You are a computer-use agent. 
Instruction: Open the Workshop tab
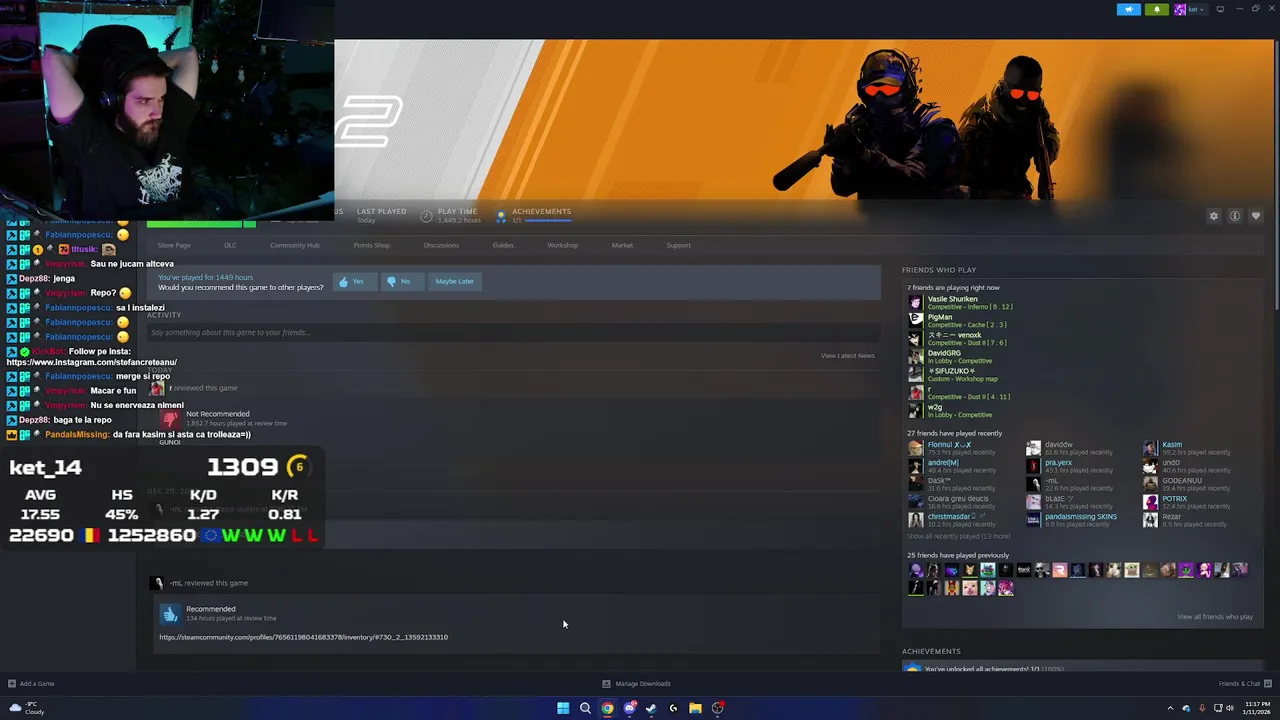(x=562, y=245)
